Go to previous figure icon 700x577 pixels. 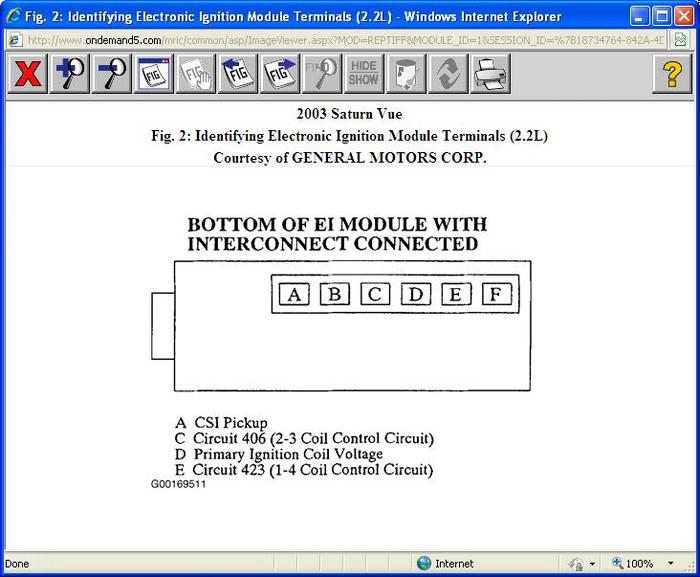(x=238, y=74)
